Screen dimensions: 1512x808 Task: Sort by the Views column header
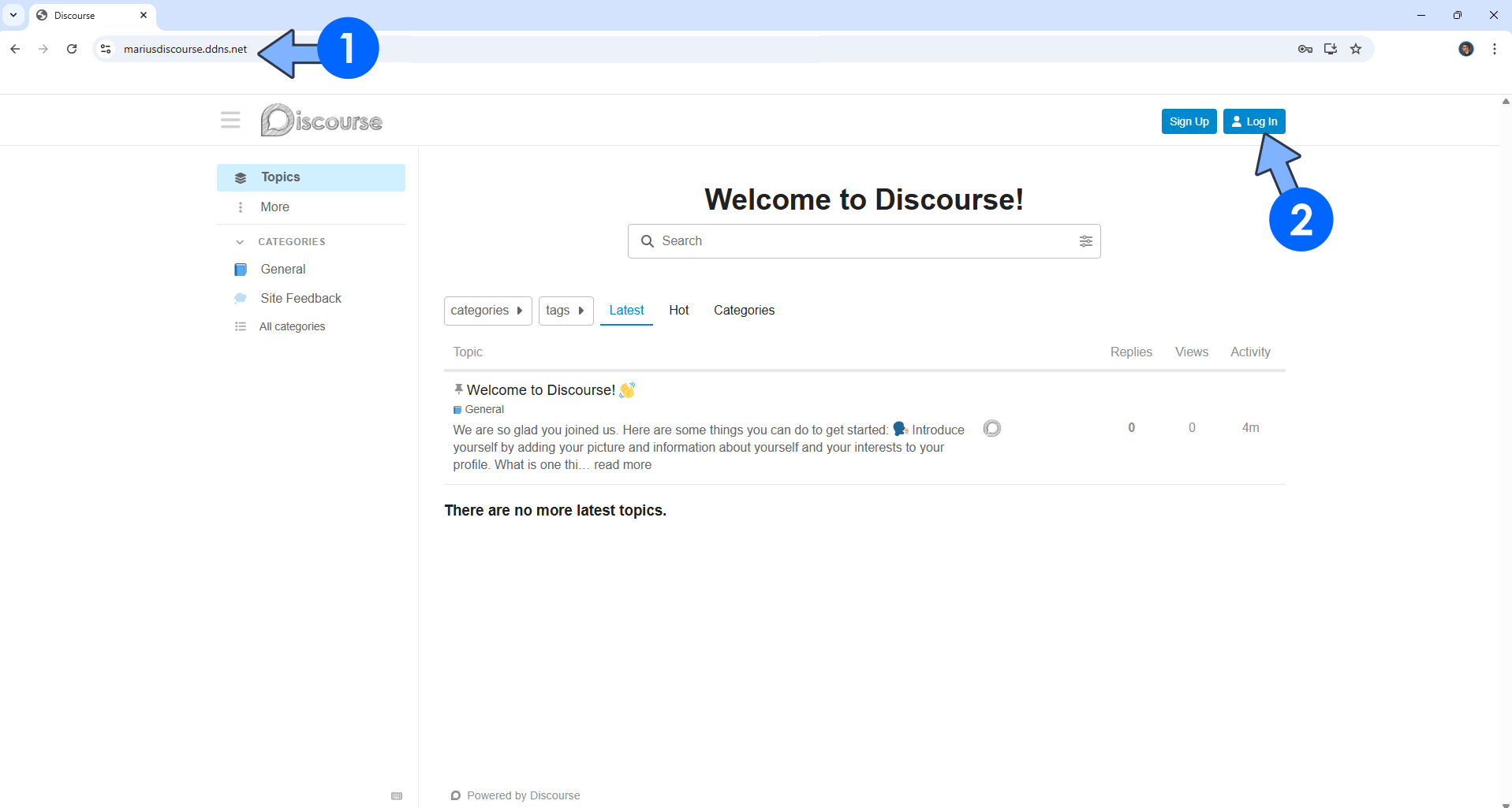(x=1192, y=352)
